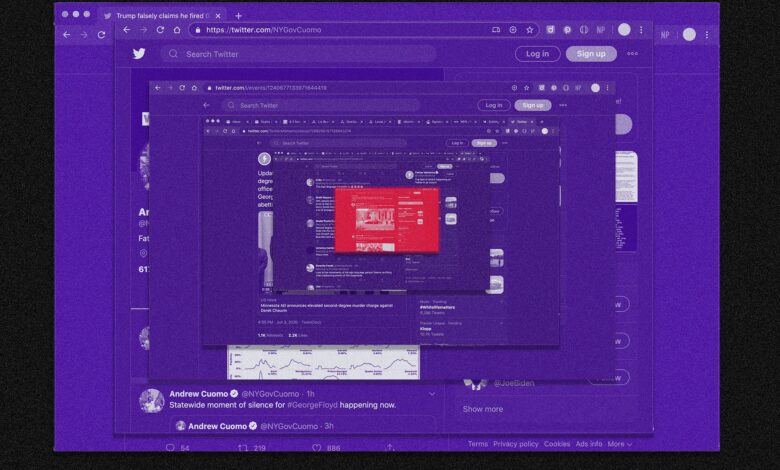This screenshot has width=780, height=470.
Task: Reload the page in the outermost browser window
Action: (x=101, y=35)
